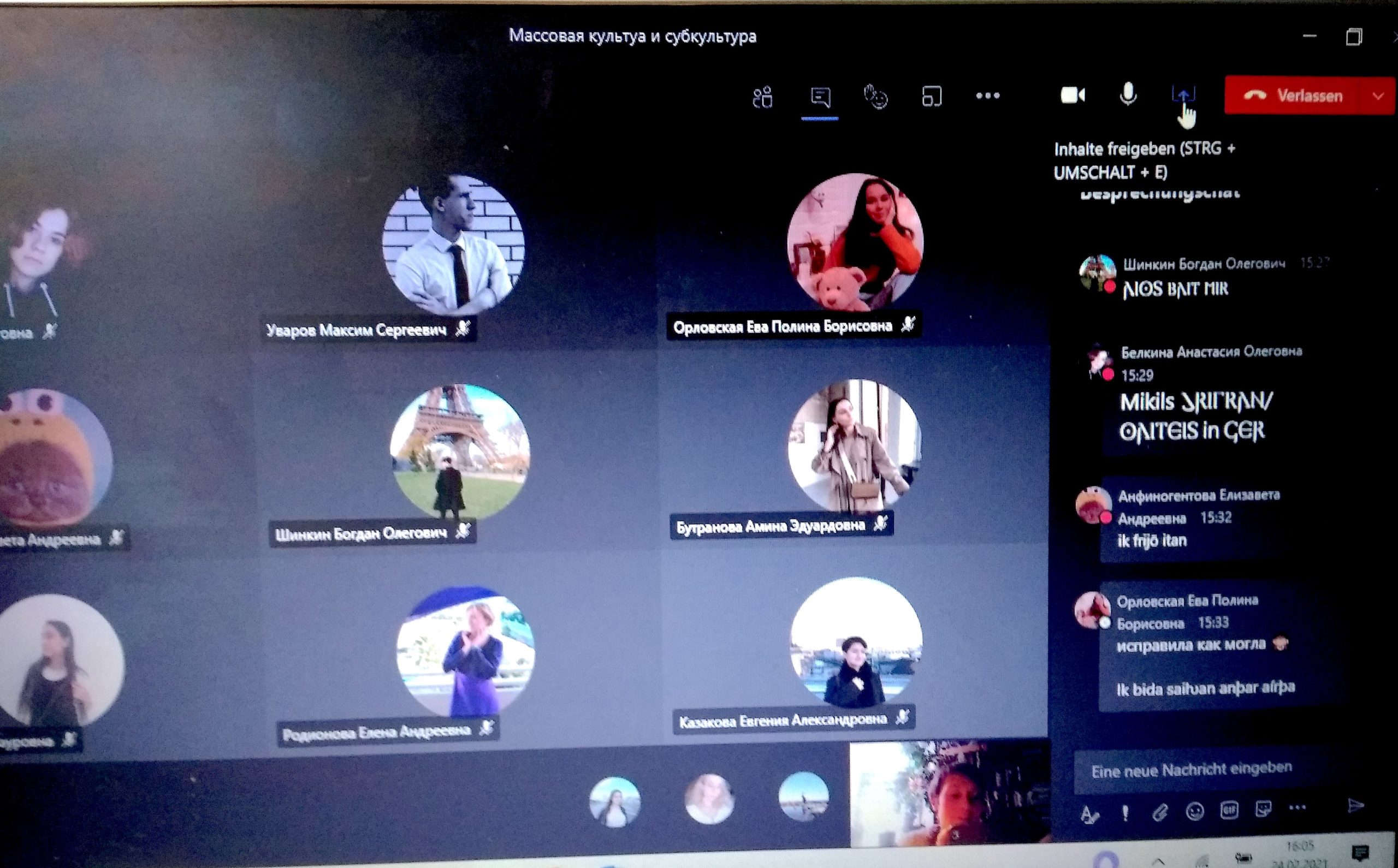Viewport: 1398px width, 868px height.
Task: Toggle the camera on or off
Action: [1072, 95]
